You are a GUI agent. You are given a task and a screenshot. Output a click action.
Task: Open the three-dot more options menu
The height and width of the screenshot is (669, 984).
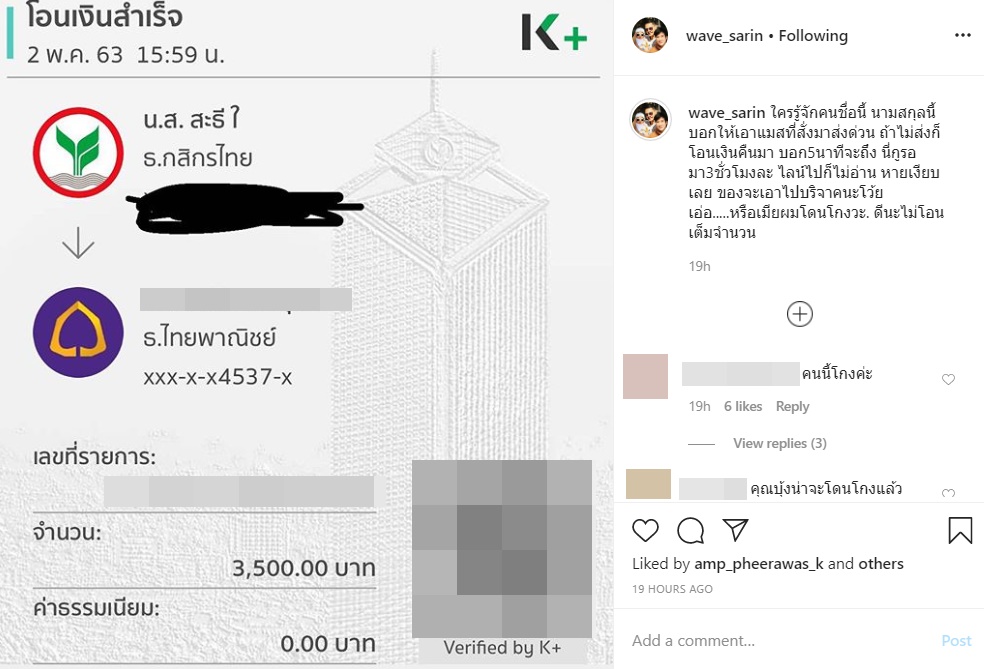coord(963,35)
